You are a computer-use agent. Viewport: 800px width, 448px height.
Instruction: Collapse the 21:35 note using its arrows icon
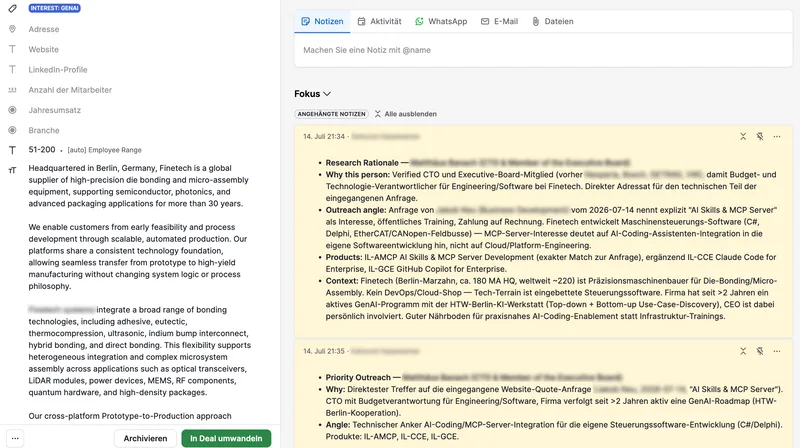pos(743,351)
